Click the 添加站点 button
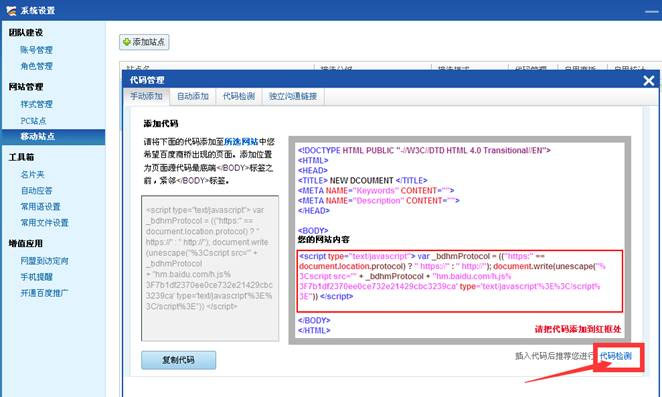This screenshot has width=662, height=397. pyautogui.click(x=144, y=42)
